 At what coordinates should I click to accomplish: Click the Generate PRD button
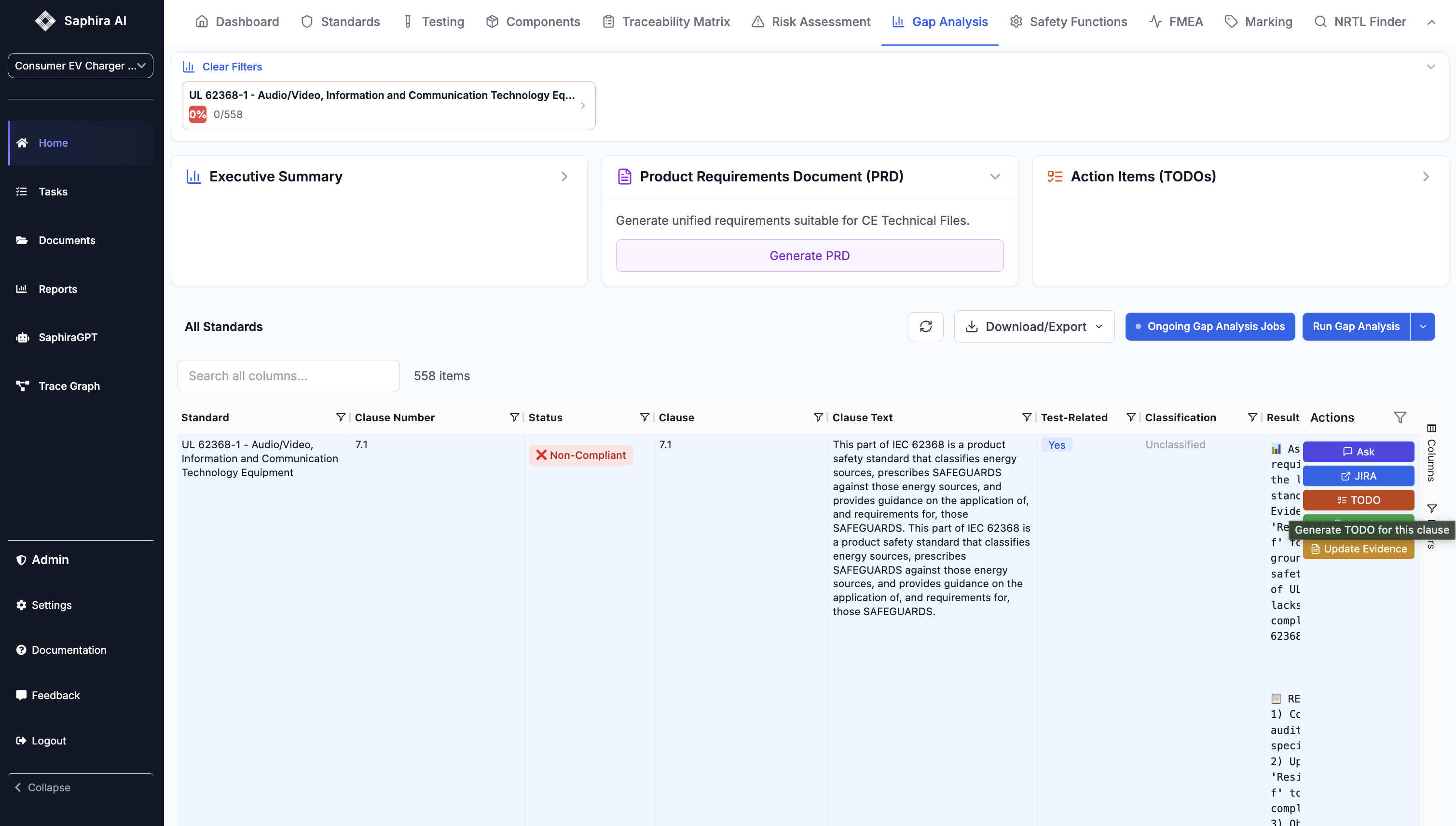[809, 255]
